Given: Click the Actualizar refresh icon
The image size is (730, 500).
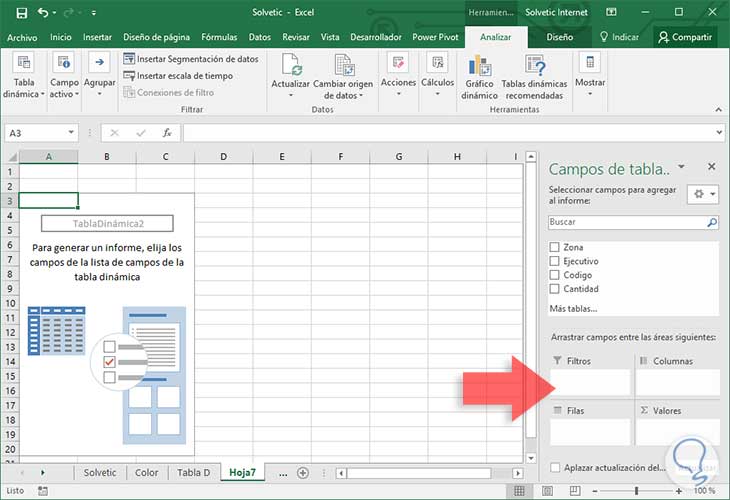Looking at the screenshot, I should (290, 66).
